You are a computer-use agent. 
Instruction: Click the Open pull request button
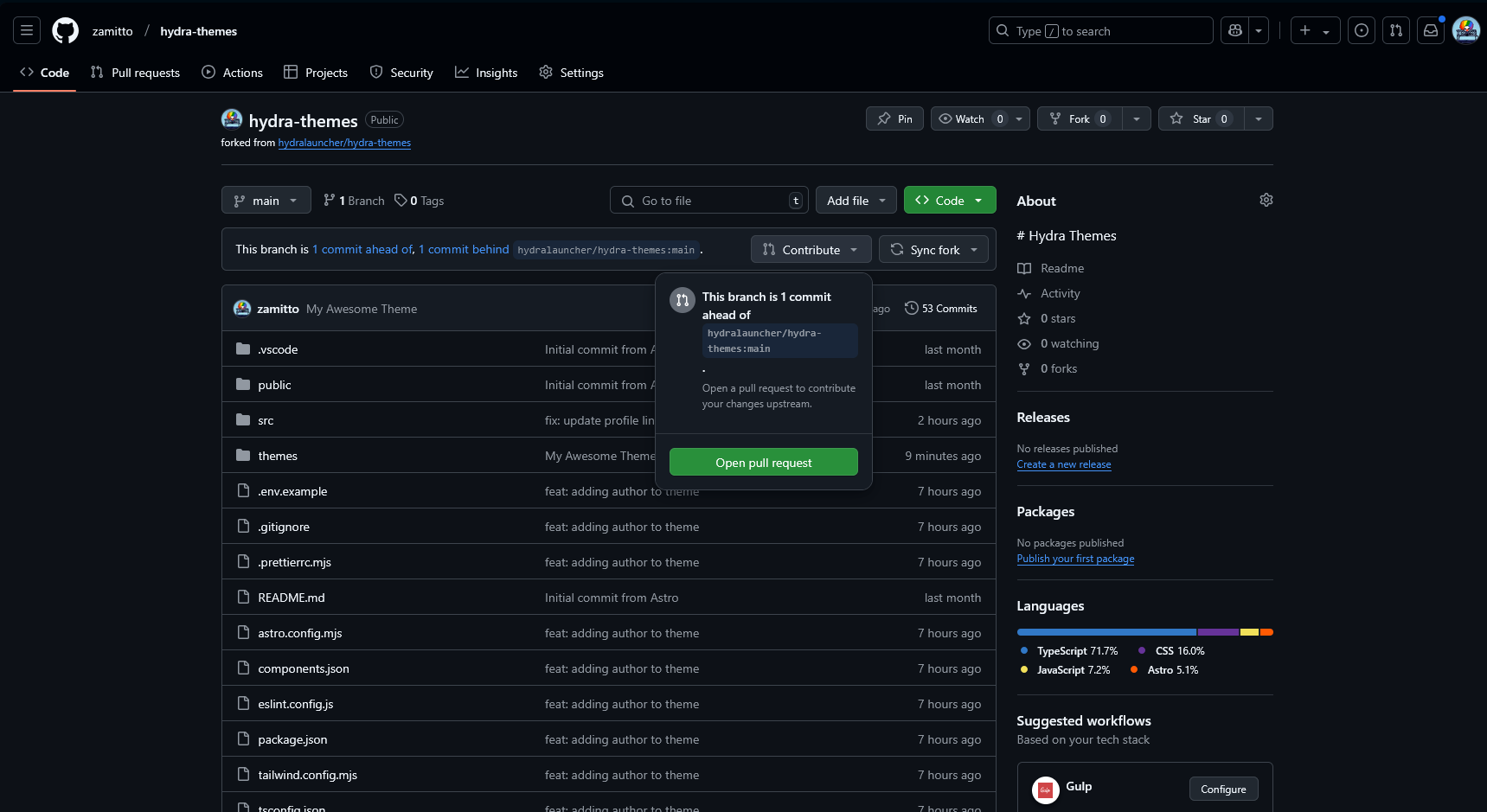(763, 462)
